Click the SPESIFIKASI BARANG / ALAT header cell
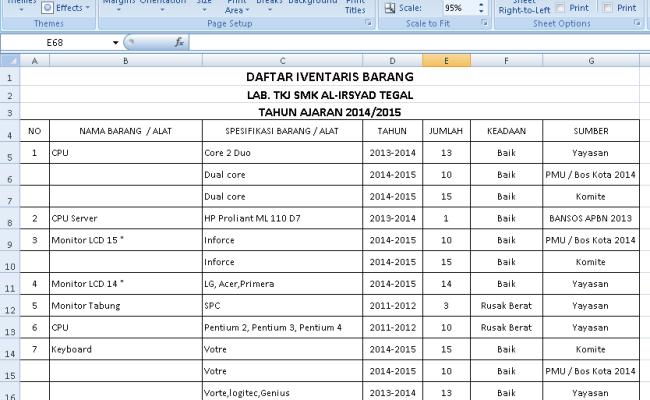The height and width of the screenshot is (400, 650). [282, 131]
